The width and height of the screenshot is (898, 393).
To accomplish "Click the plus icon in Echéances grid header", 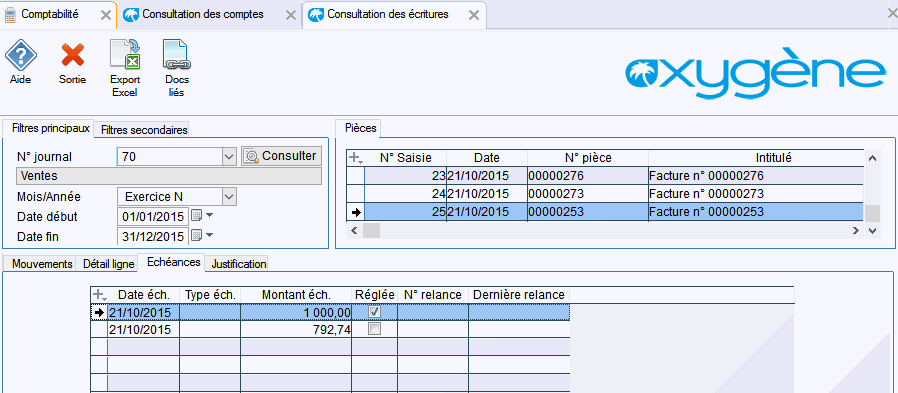I will tap(100, 294).
